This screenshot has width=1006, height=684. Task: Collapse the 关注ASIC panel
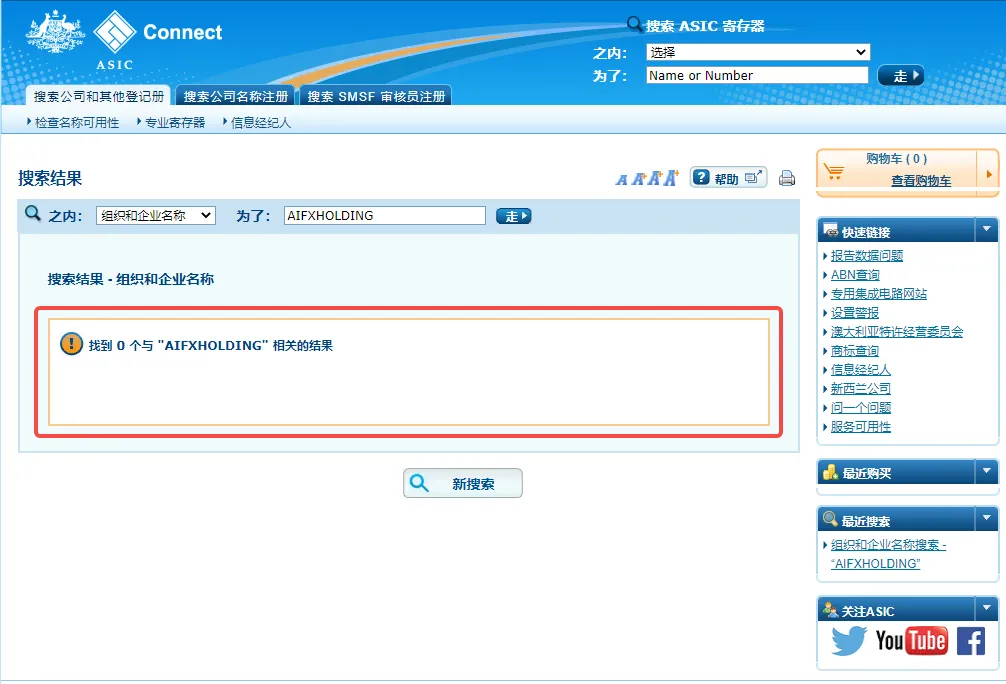(986, 608)
